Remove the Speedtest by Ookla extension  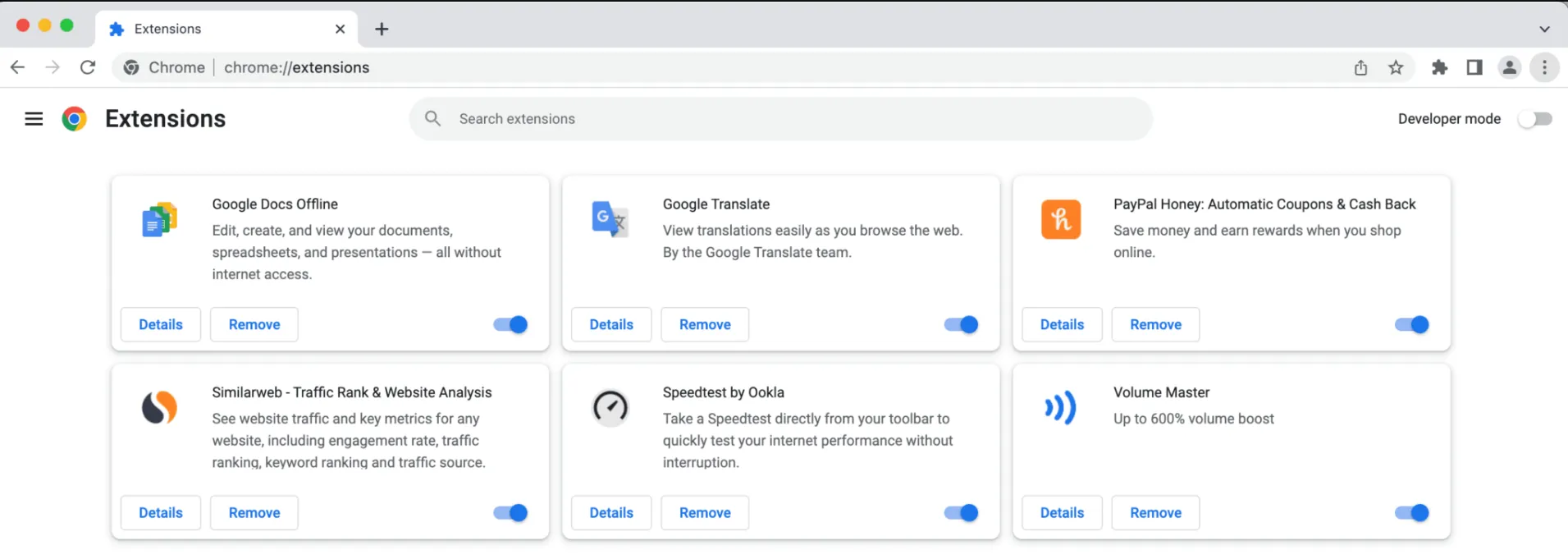click(x=705, y=513)
